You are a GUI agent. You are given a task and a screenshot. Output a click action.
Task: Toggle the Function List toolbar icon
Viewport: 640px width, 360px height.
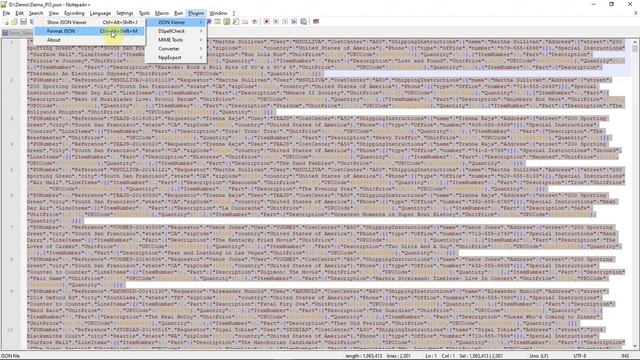point(236,22)
